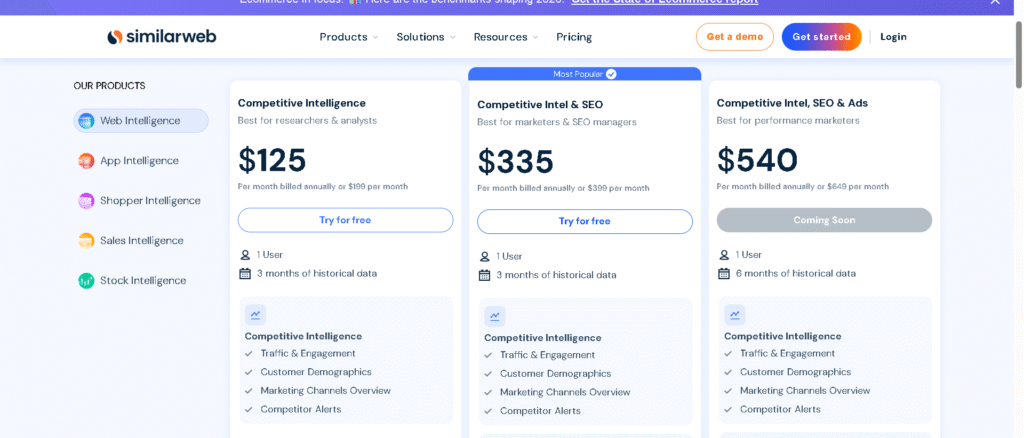Open the Pricing page
This screenshot has width=1024, height=438.
(574, 37)
